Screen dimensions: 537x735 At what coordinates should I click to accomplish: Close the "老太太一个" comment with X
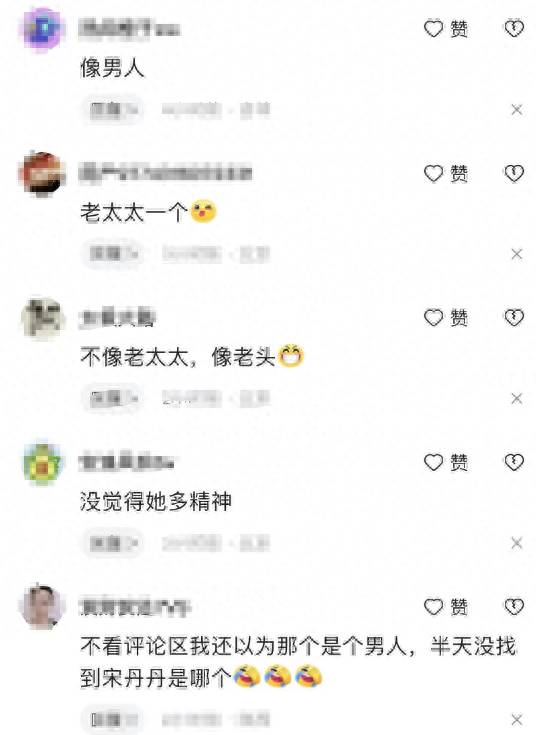516,254
